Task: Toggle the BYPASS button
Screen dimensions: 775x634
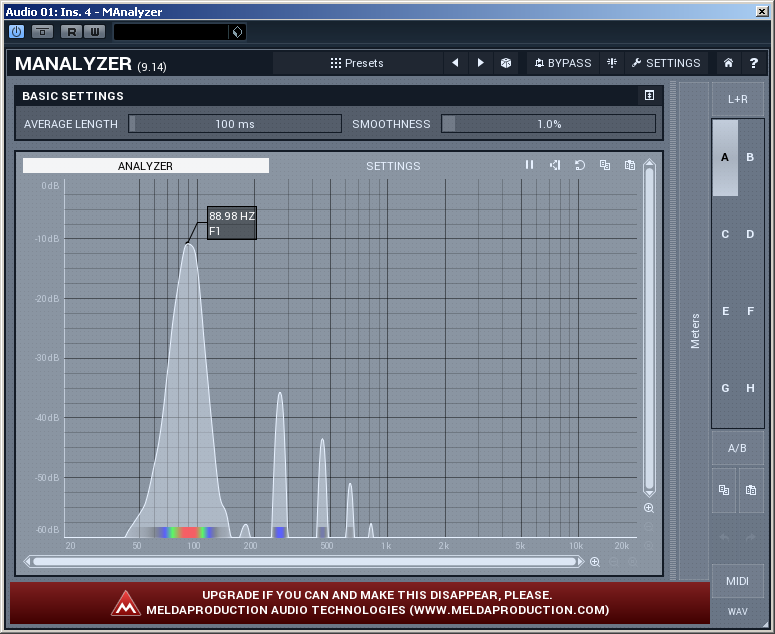Action: pos(562,63)
